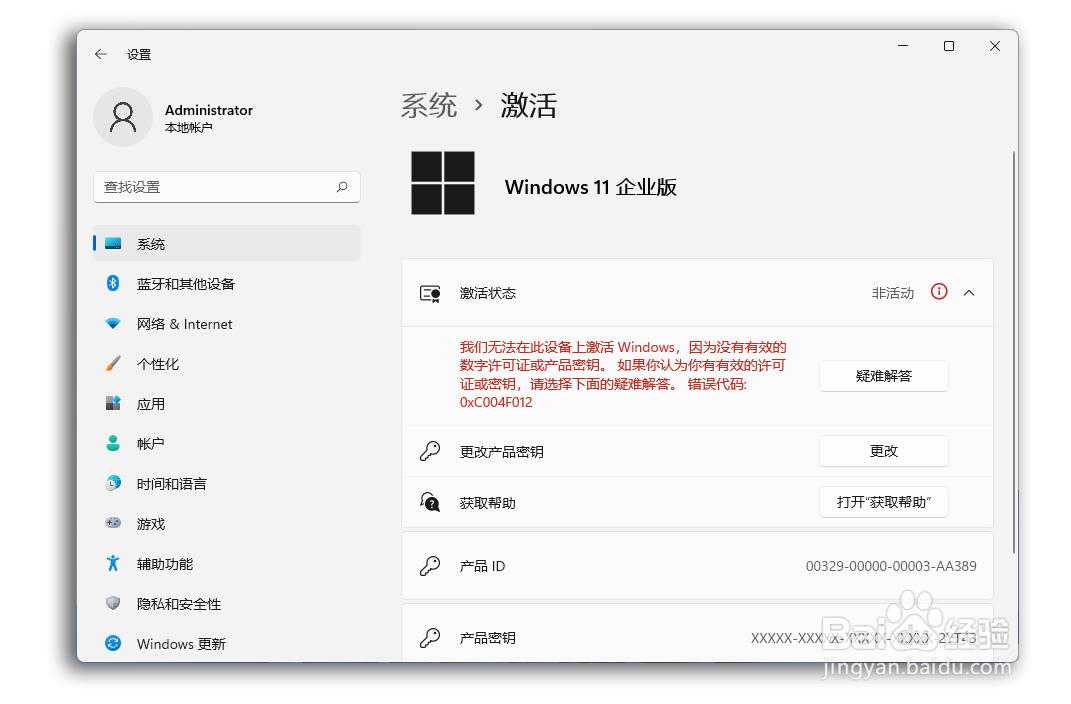Open 辅助功能 settings
This screenshot has width=1071, height=704.
[227, 564]
